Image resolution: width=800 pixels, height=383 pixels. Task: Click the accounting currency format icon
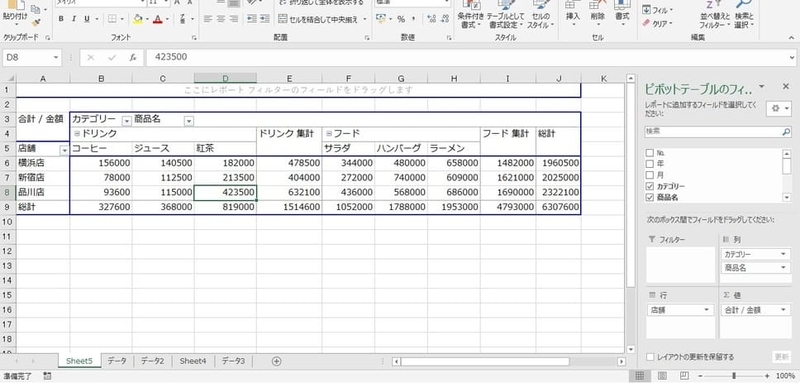(381, 19)
